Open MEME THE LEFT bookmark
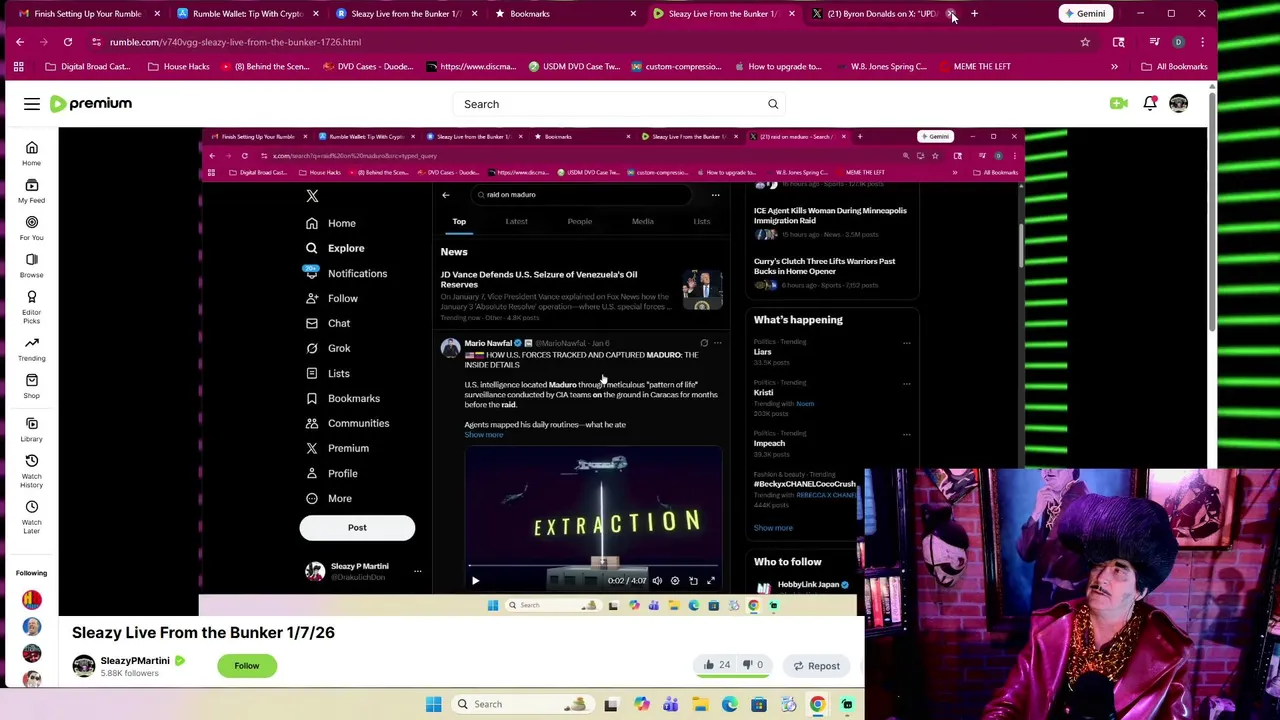 click(x=973, y=66)
